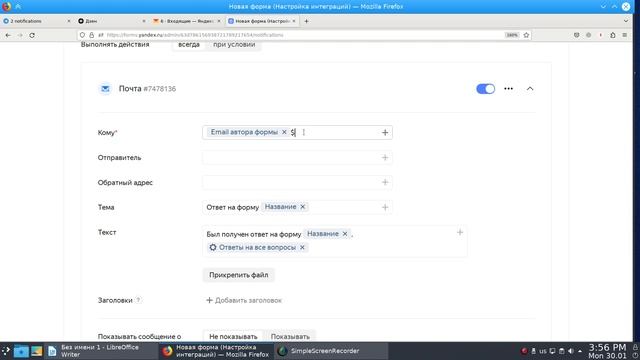The image size is (640, 360).
Task: Remove the Название tag in Текст
Action: pos(344,234)
